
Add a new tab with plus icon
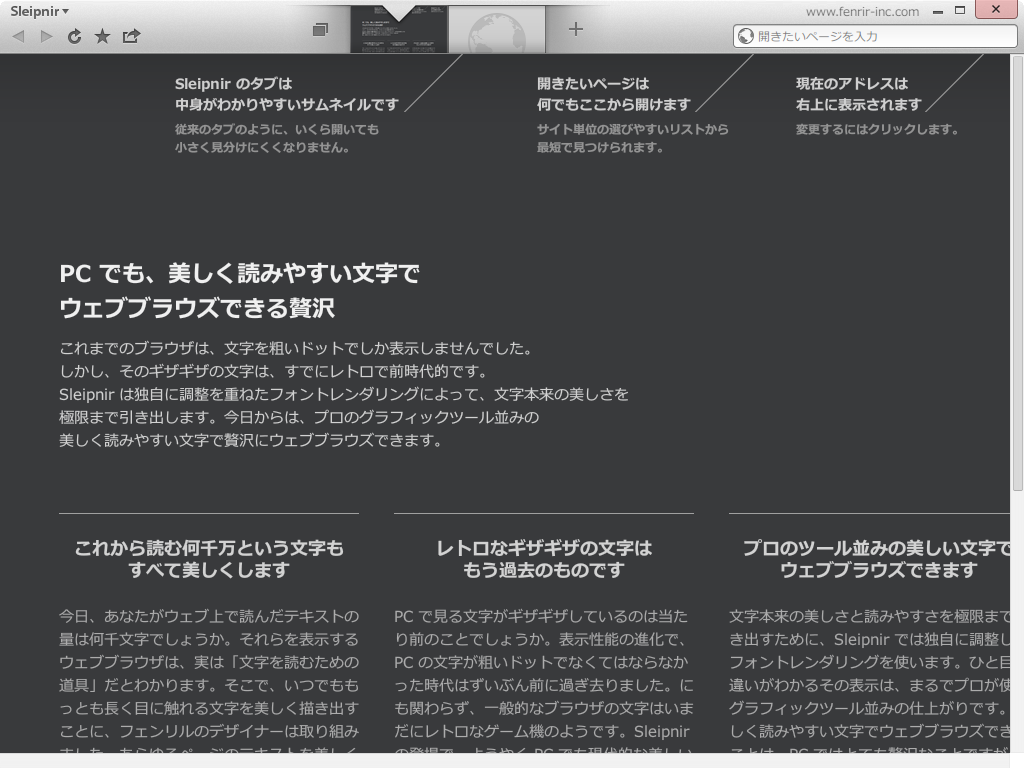[575, 29]
